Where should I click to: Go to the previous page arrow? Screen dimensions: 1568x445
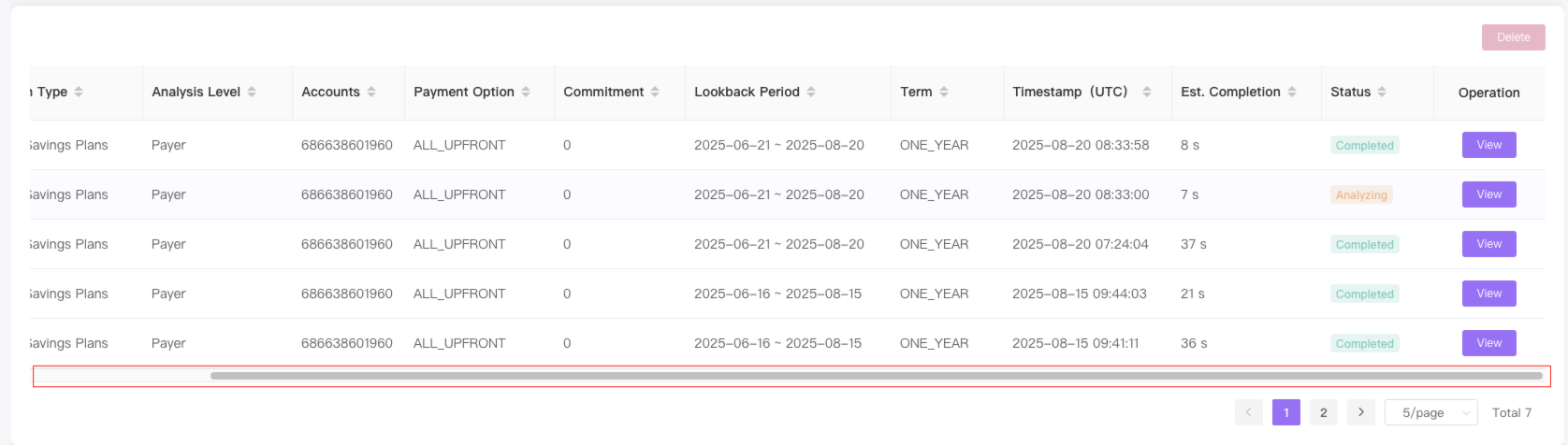coord(1249,412)
